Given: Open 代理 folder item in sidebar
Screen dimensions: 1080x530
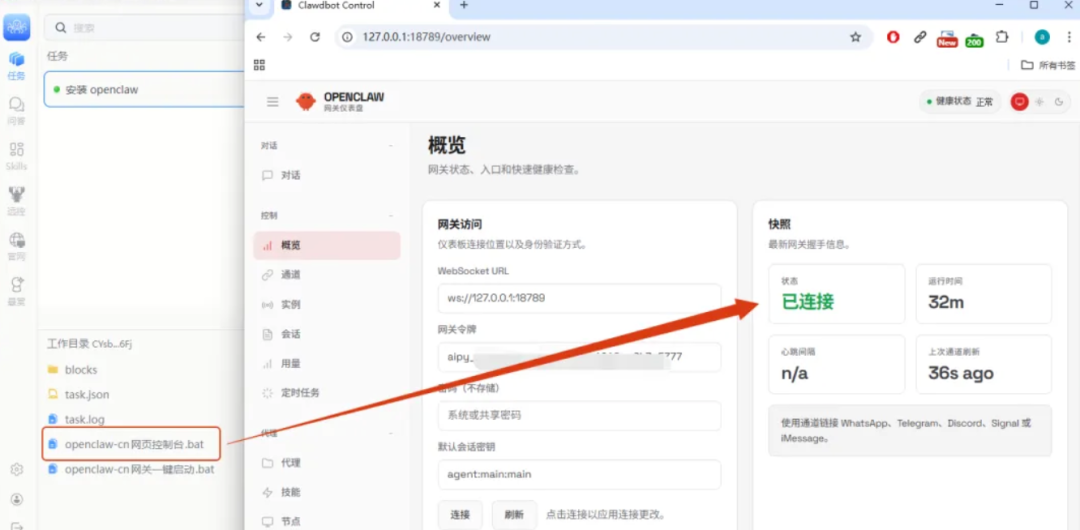Looking at the screenshot, I should pos(327,462).
